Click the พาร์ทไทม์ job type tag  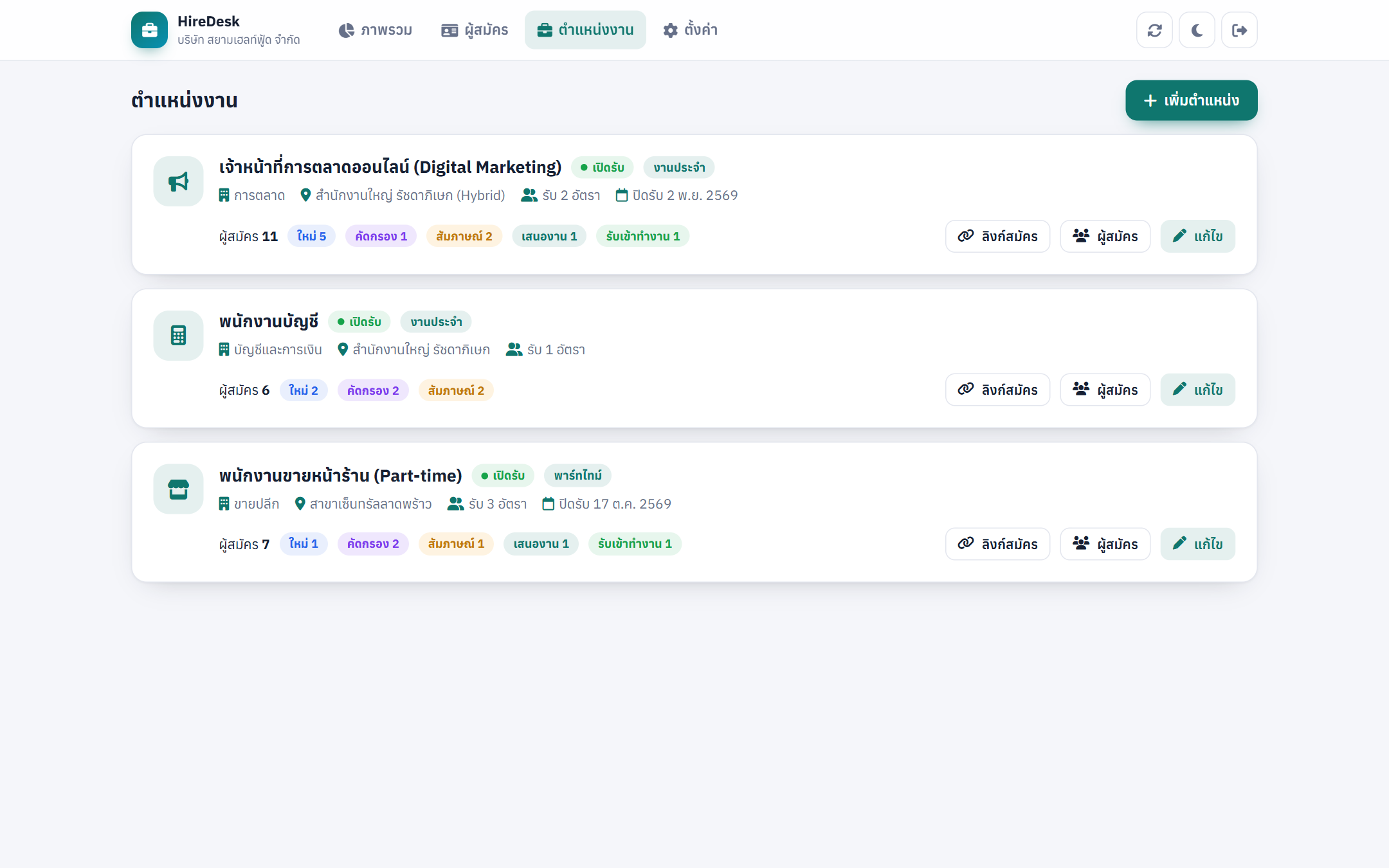coord(577,476)
